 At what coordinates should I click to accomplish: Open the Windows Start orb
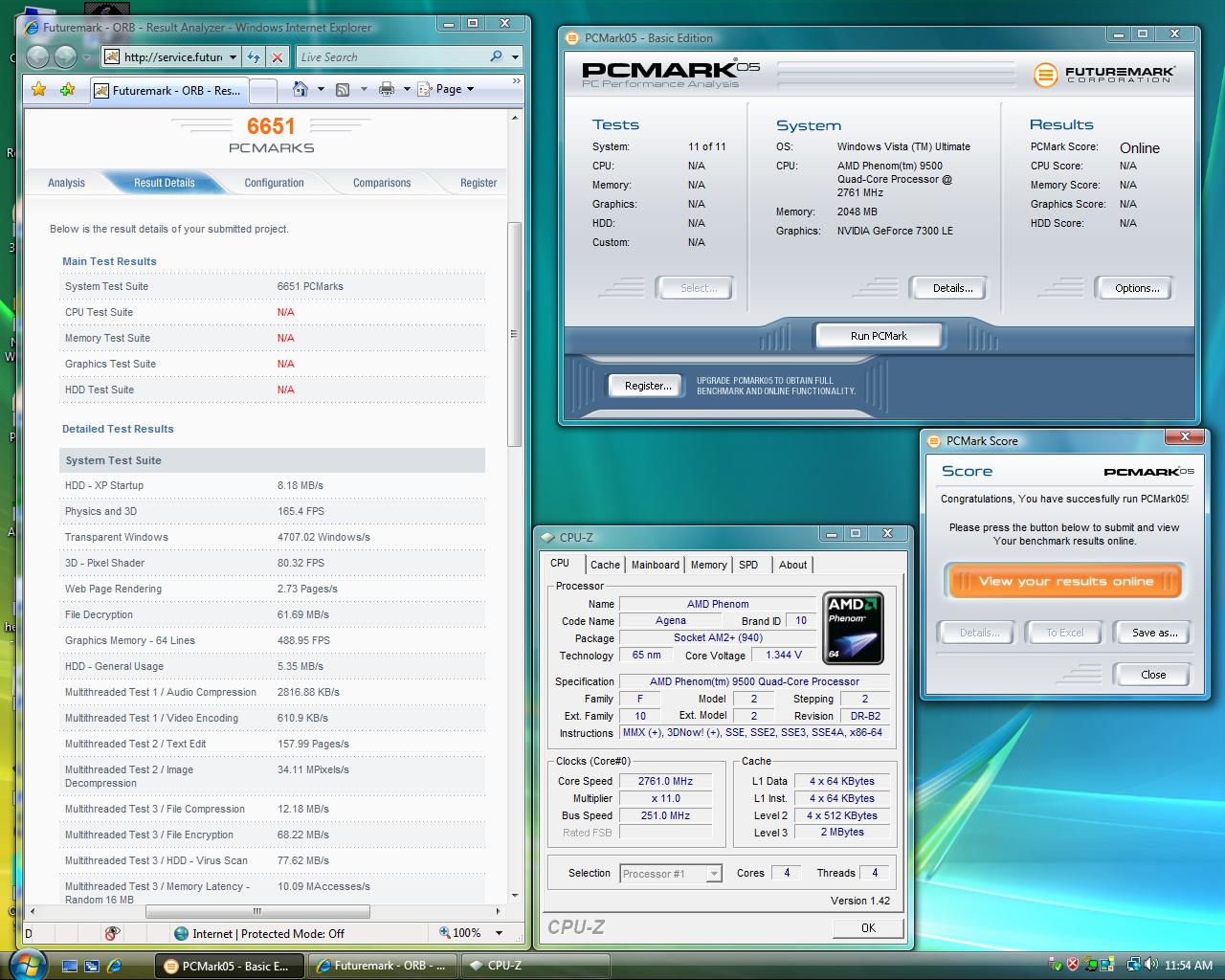point(27,964)
